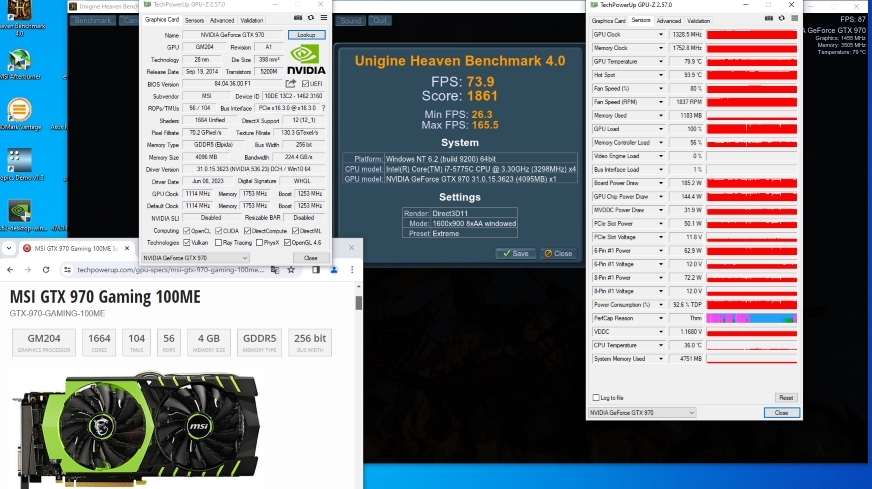Click the Bus Interface question mark
Image resolution: width=872 pixels, height=489 pixels.
pos(324,108)
